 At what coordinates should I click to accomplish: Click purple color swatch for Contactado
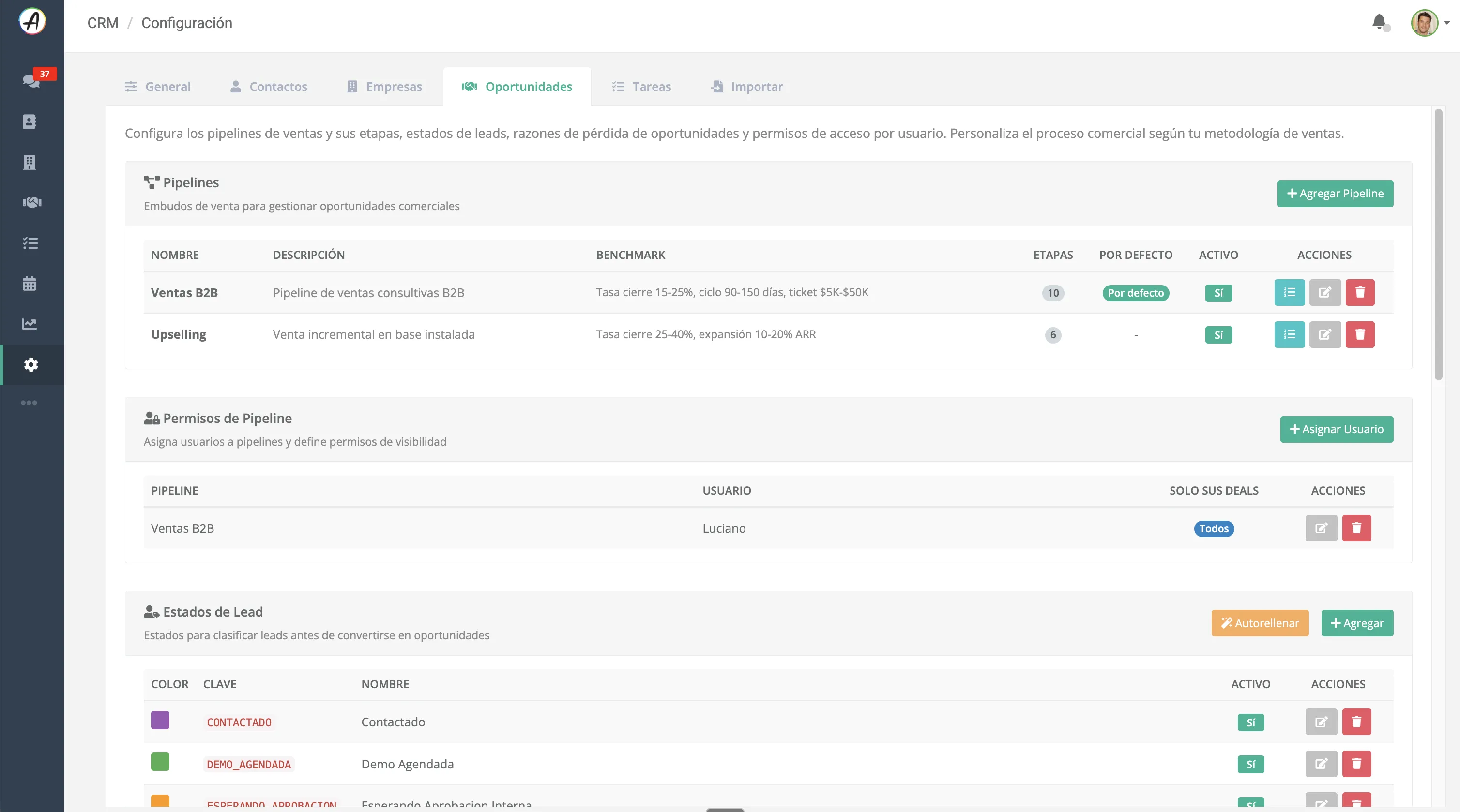160,720
